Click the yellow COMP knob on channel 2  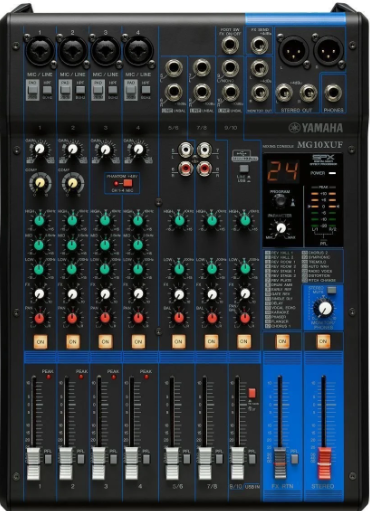(x=73, y=183)
